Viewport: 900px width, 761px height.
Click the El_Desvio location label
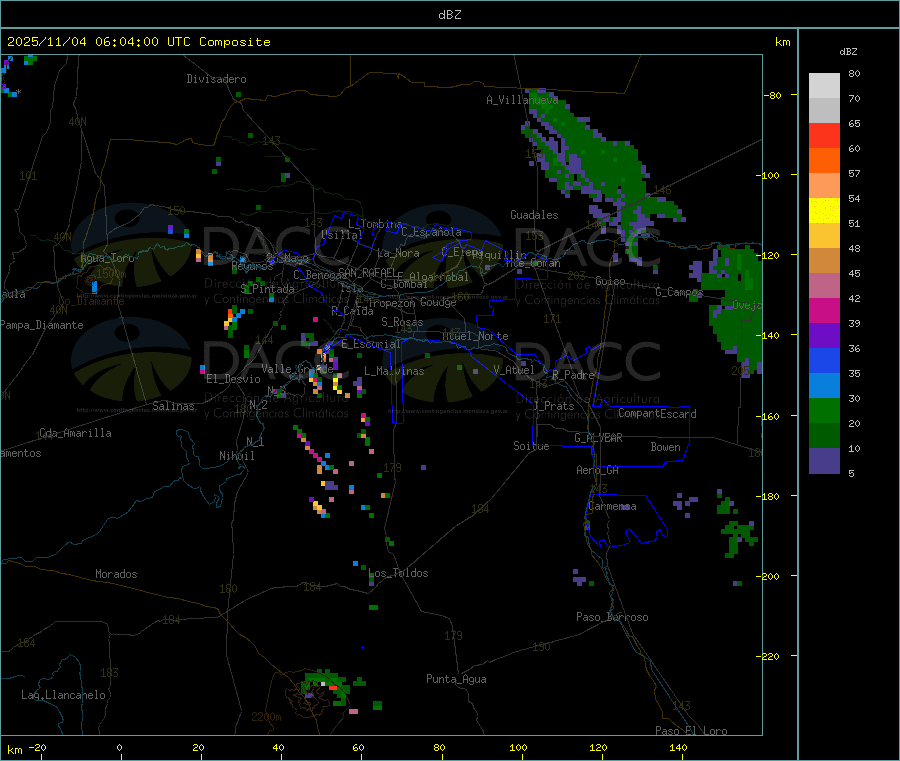234,379
